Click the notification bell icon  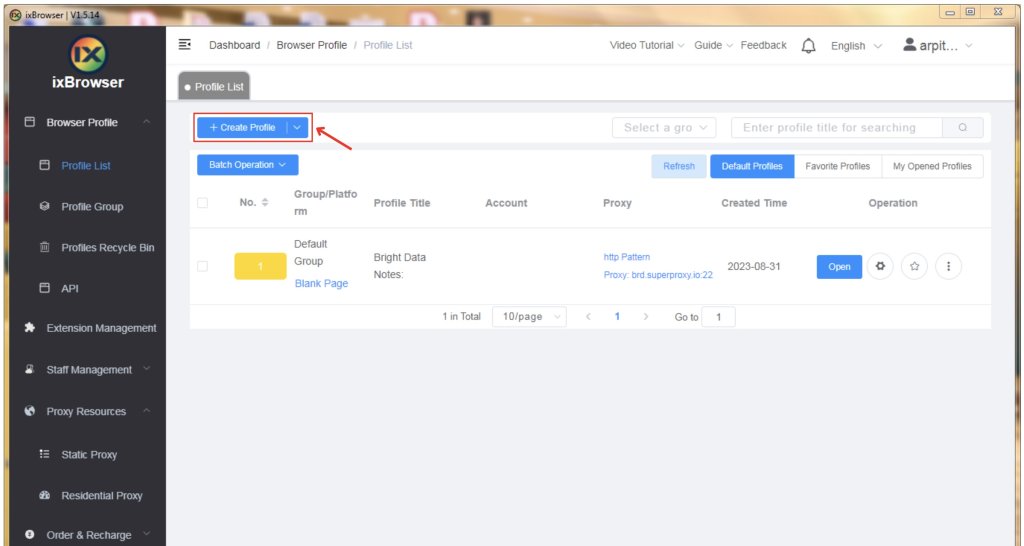[809, 46]
